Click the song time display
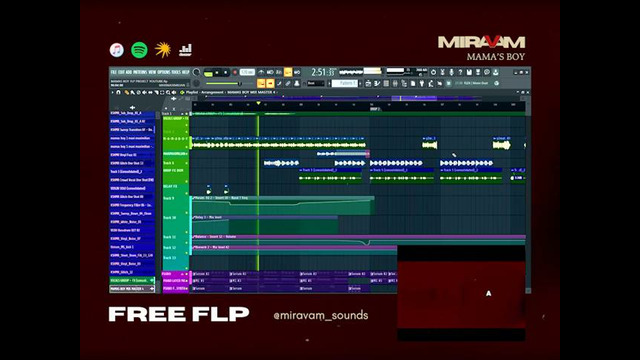Image resolution: width=640 pixels, height=360 pixels. pyautogui.click(x=324, y=72)
